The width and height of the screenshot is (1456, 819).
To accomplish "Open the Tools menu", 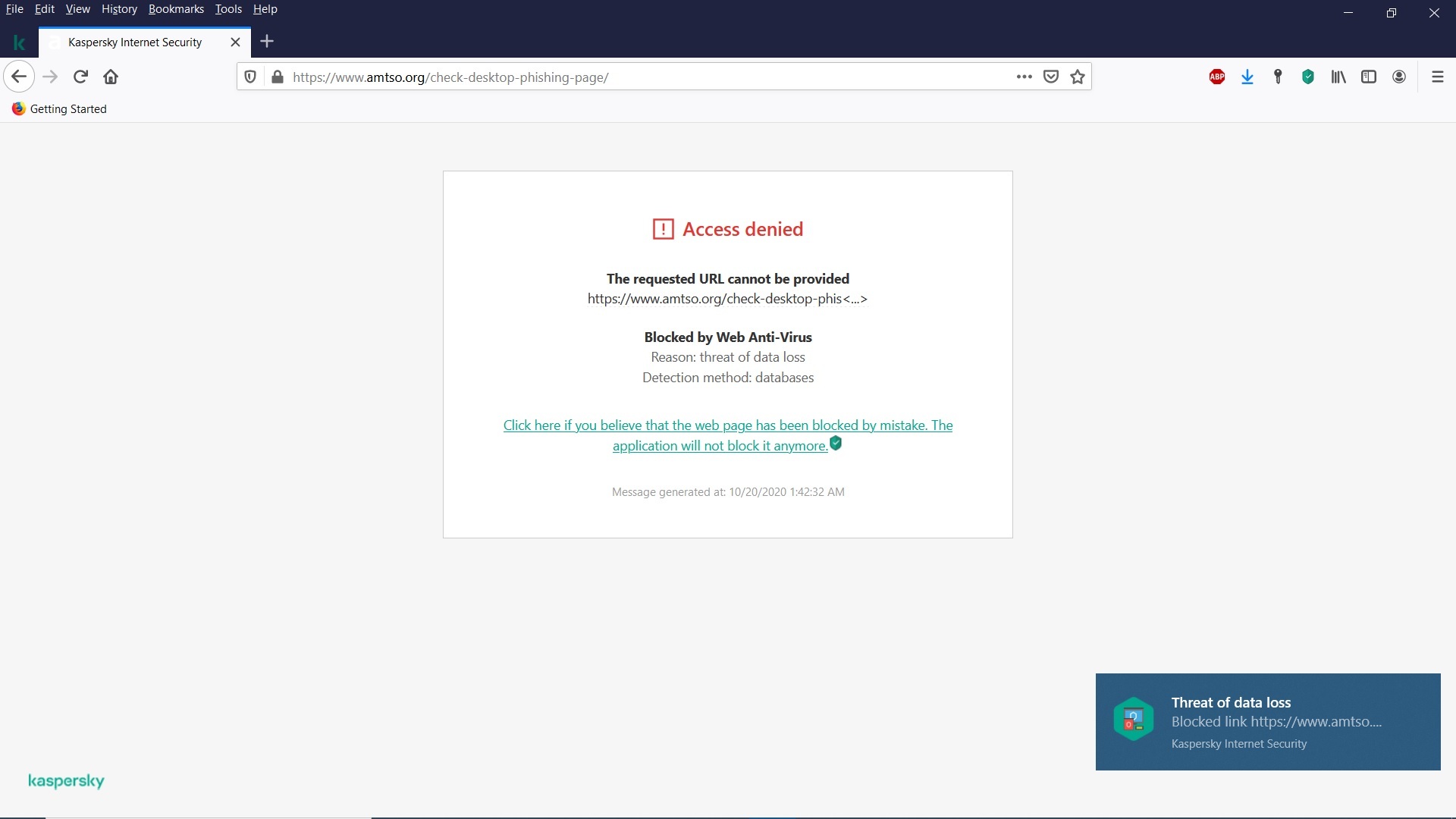I will (228, 9).
